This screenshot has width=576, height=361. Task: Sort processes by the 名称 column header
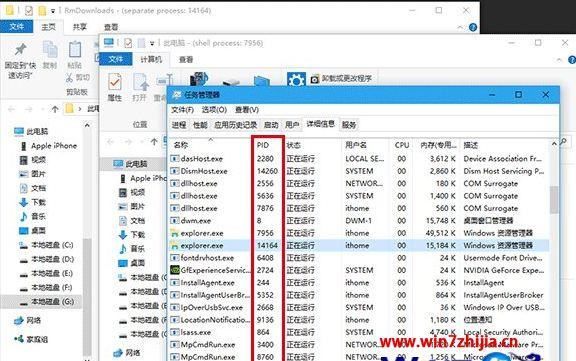point(181,145)
